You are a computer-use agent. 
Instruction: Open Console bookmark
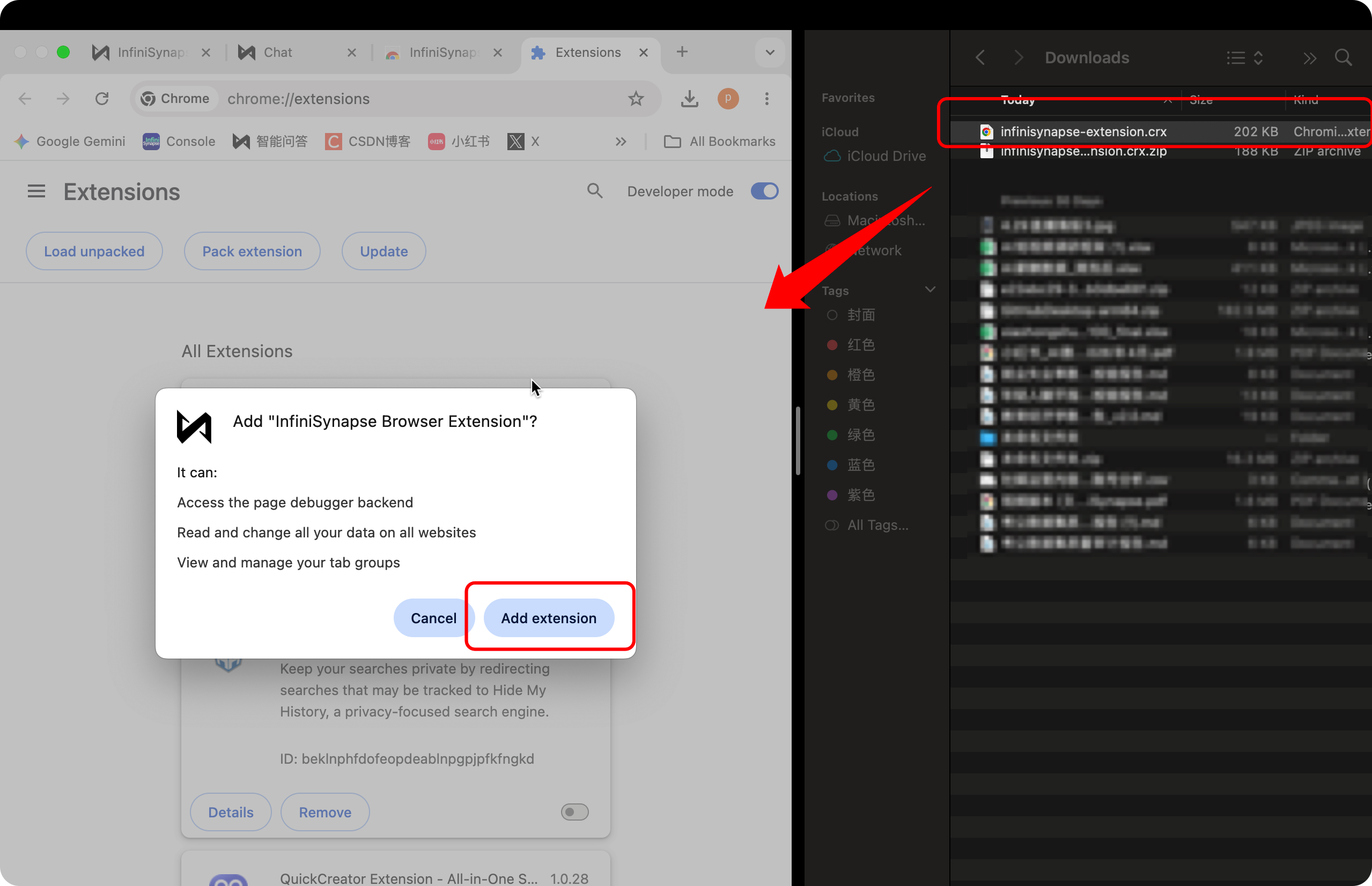[179, 142]
